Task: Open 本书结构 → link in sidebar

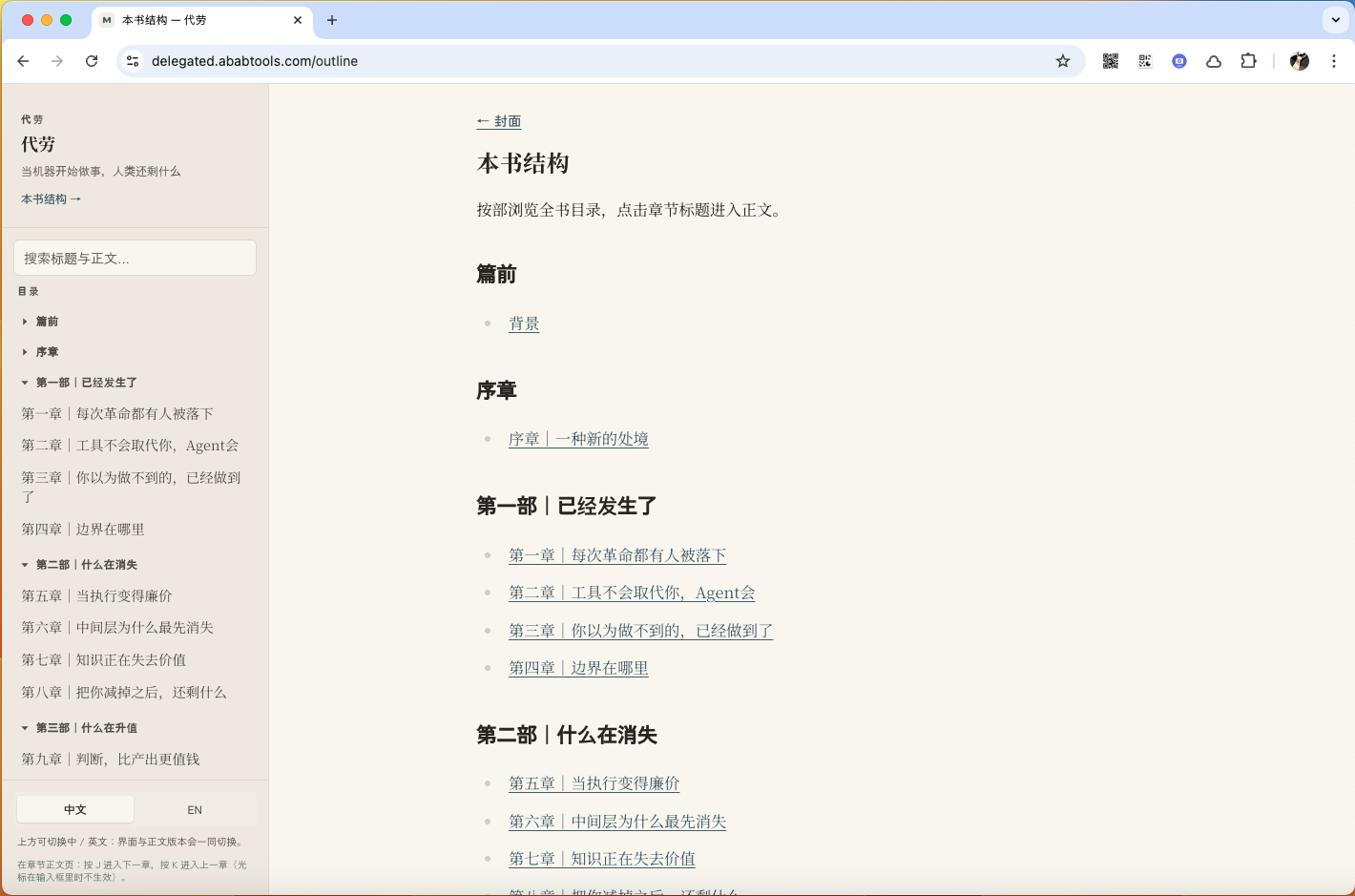Action: [52, 199]
